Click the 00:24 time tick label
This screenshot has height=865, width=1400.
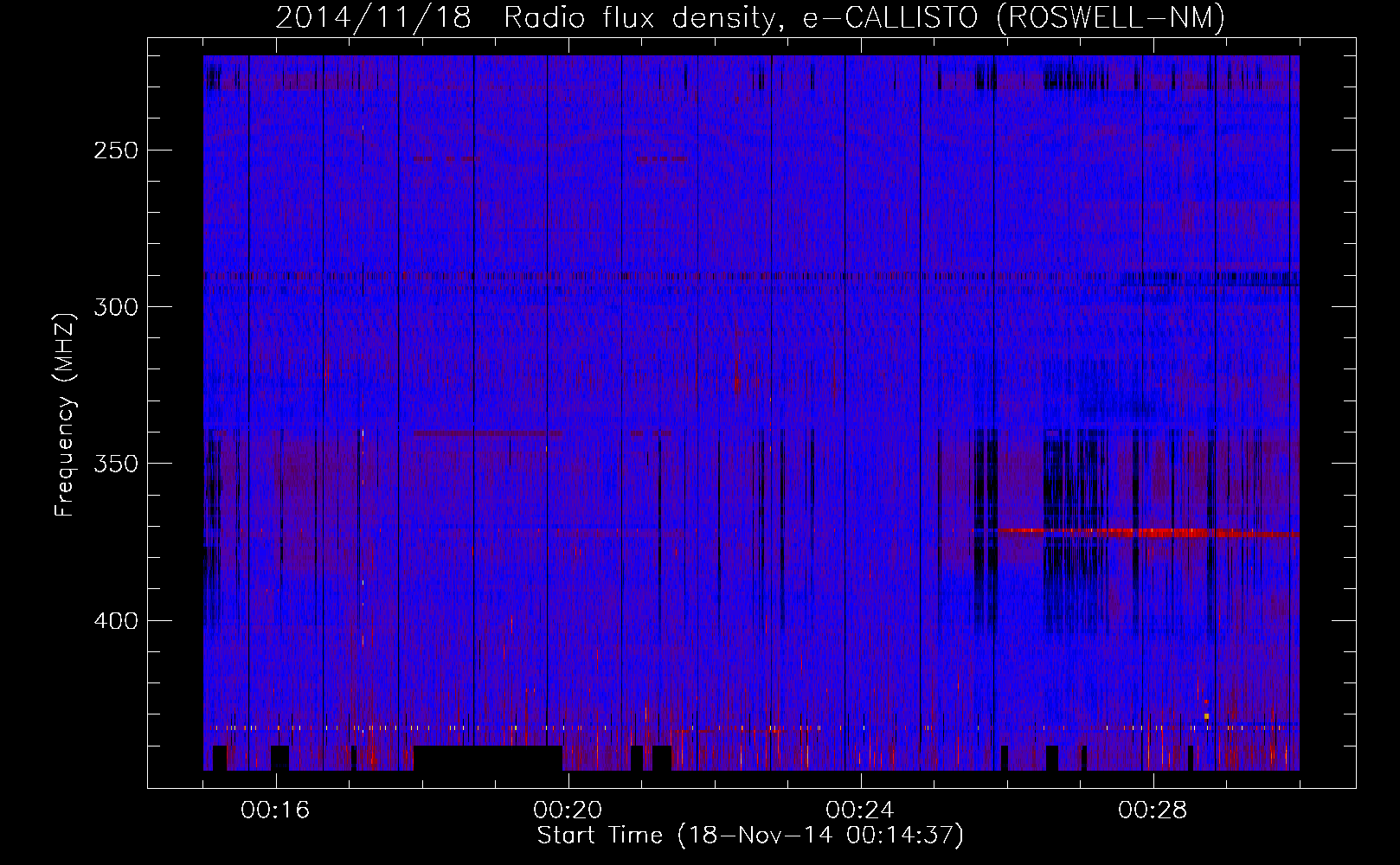860,811
